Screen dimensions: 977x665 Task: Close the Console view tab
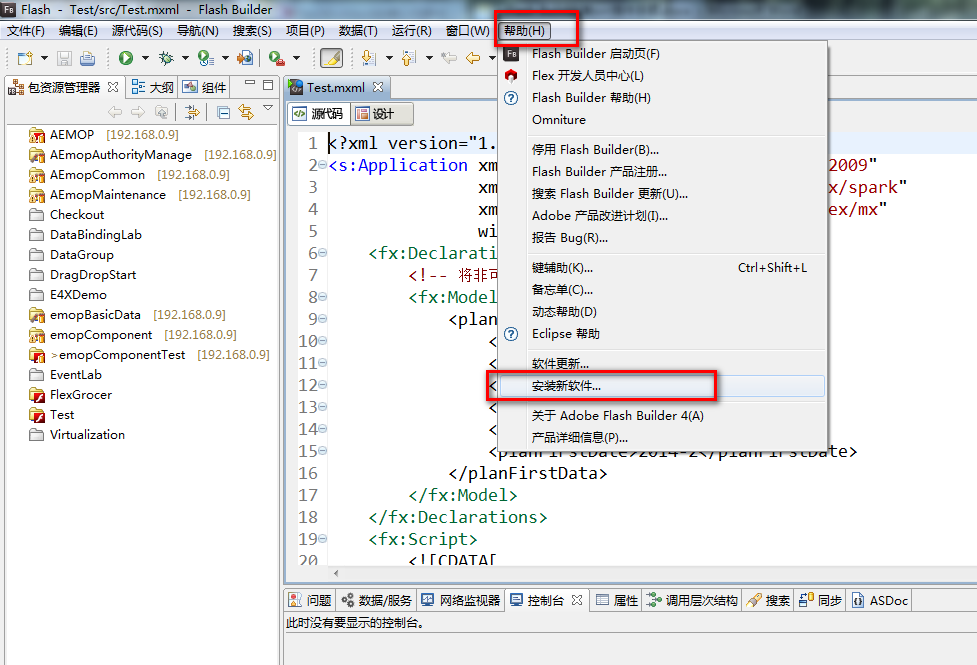point(577,600)
